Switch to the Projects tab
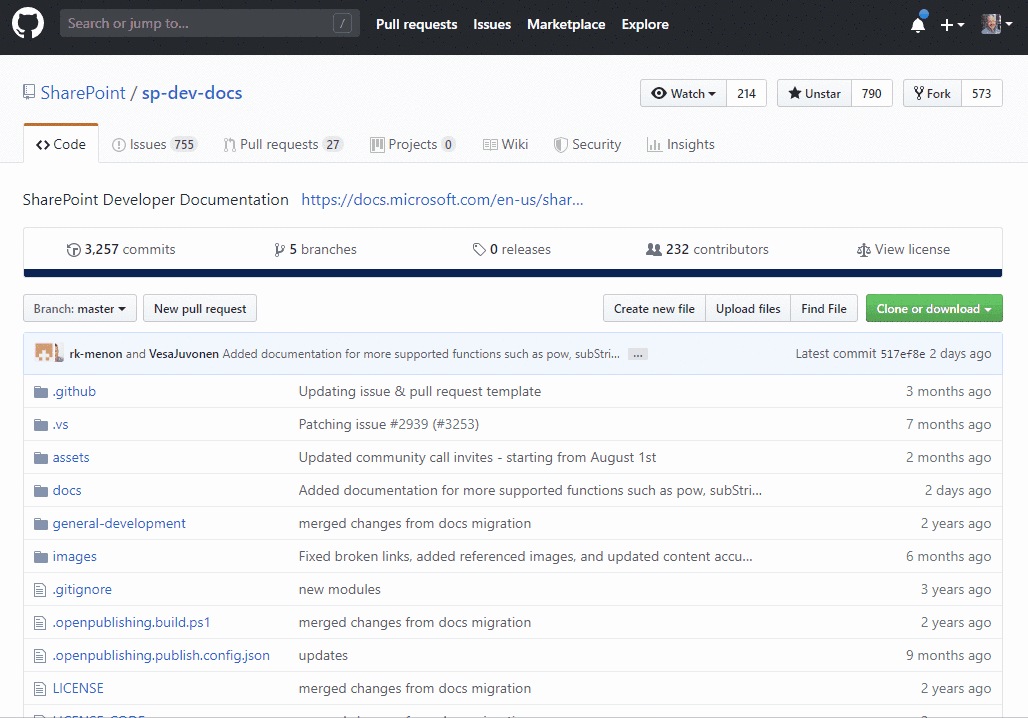The height and width of the screenshot is (718, 1028). click(x=413, y=144)
